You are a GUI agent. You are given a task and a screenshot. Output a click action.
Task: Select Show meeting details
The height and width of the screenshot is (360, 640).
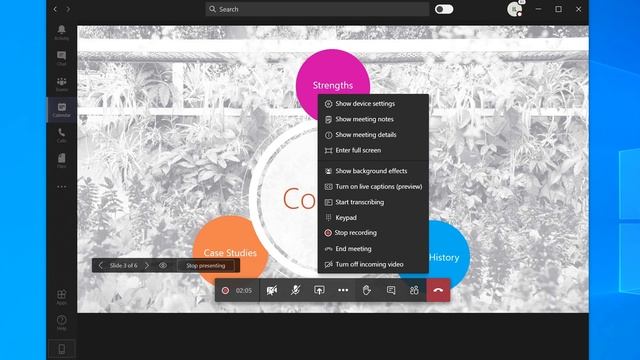point(373,135)
